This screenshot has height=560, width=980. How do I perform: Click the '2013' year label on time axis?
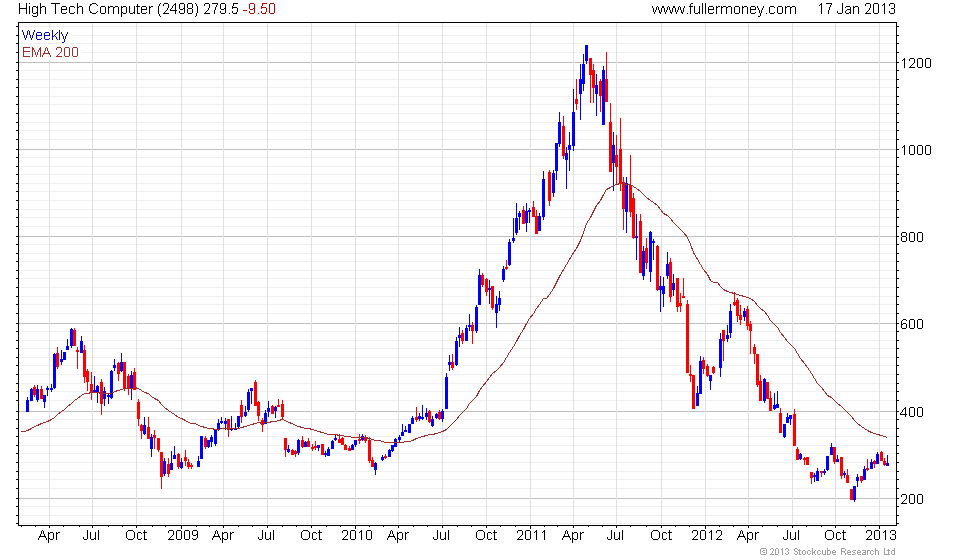pyautogui.click(x=881, y=536)
